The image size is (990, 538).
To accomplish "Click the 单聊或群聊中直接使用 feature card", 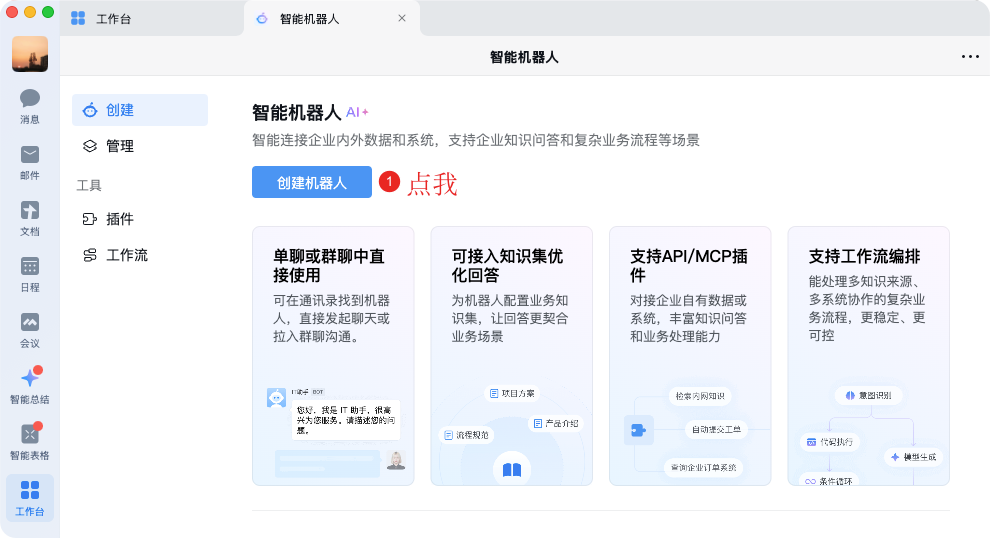I will pos(333,355).
